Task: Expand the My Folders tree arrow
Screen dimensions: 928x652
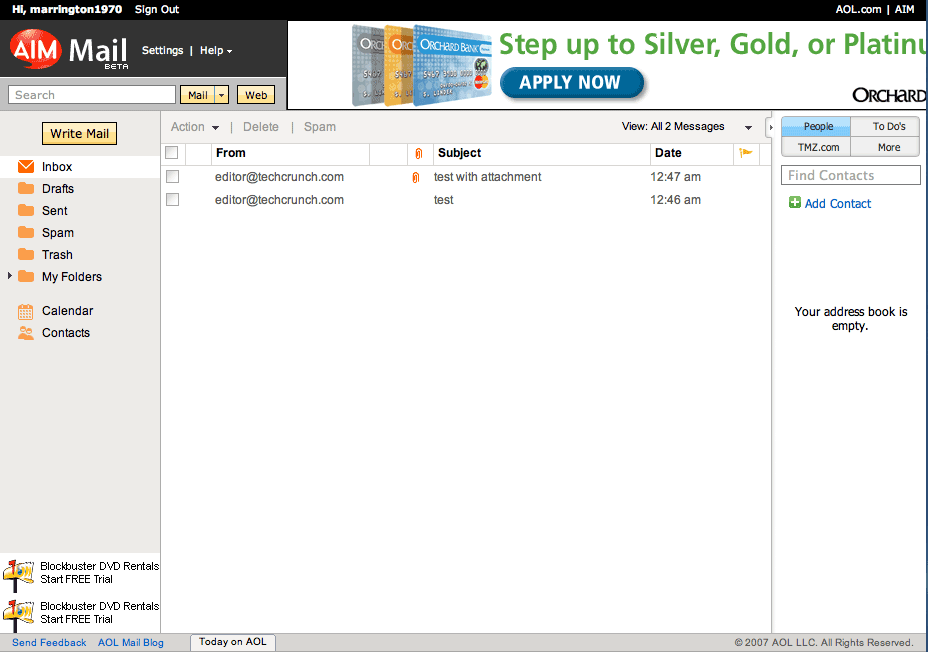Action: (x=9, y=276)
